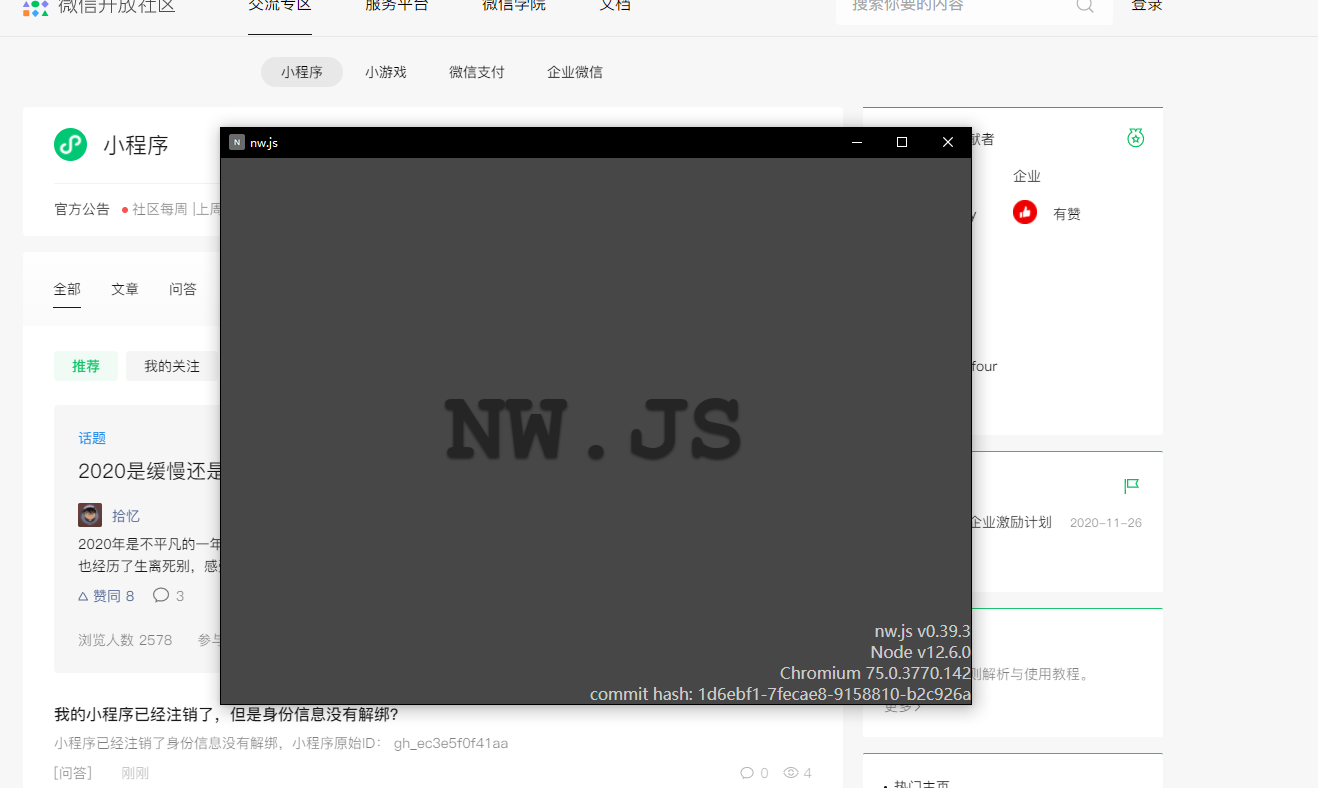Viewport: 1318px width, 788px height.
Task: Open 拾忆 user profile name
Action: point(126,516)
